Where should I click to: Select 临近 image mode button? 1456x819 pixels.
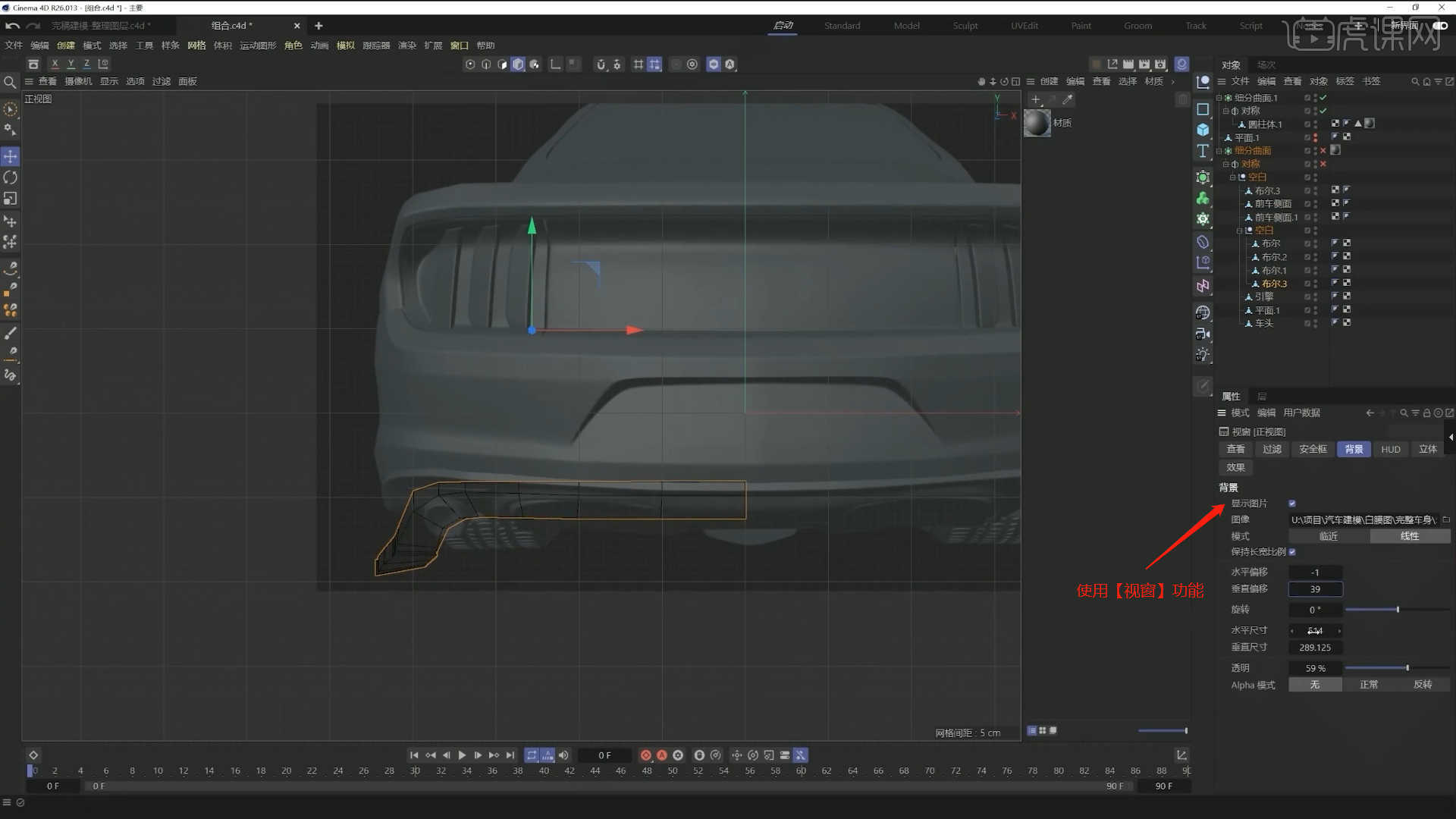1329,536
